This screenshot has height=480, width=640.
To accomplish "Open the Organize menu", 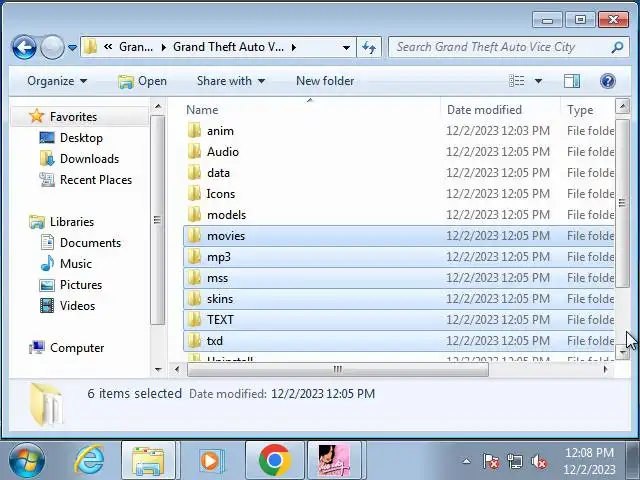I will pyautogui.click(x=57, y=81).
